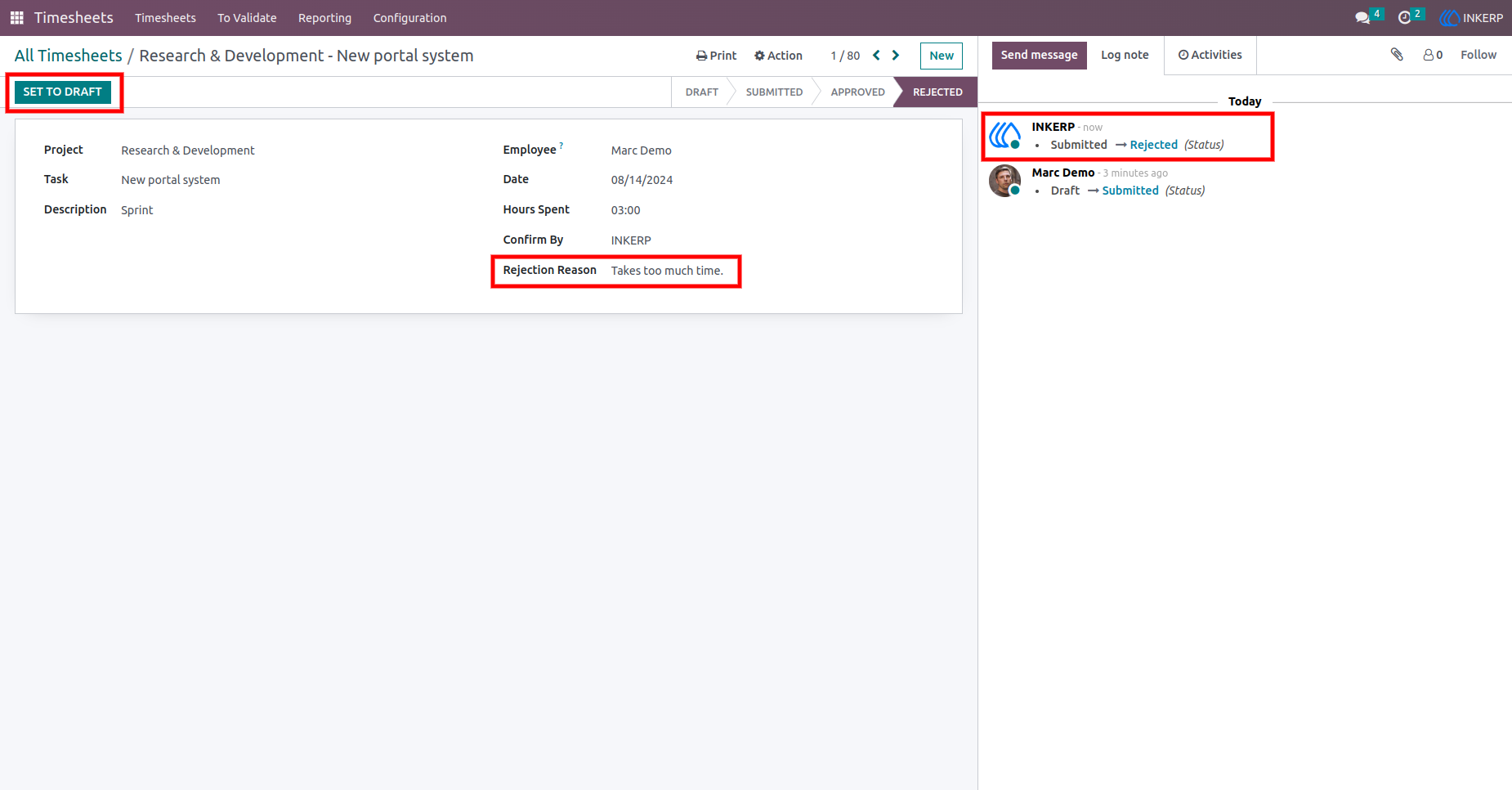This screenshot has width=1512, height=790.
Task: Click the Submitted status text in Marc Demo's log
Action: (1130, 191)
